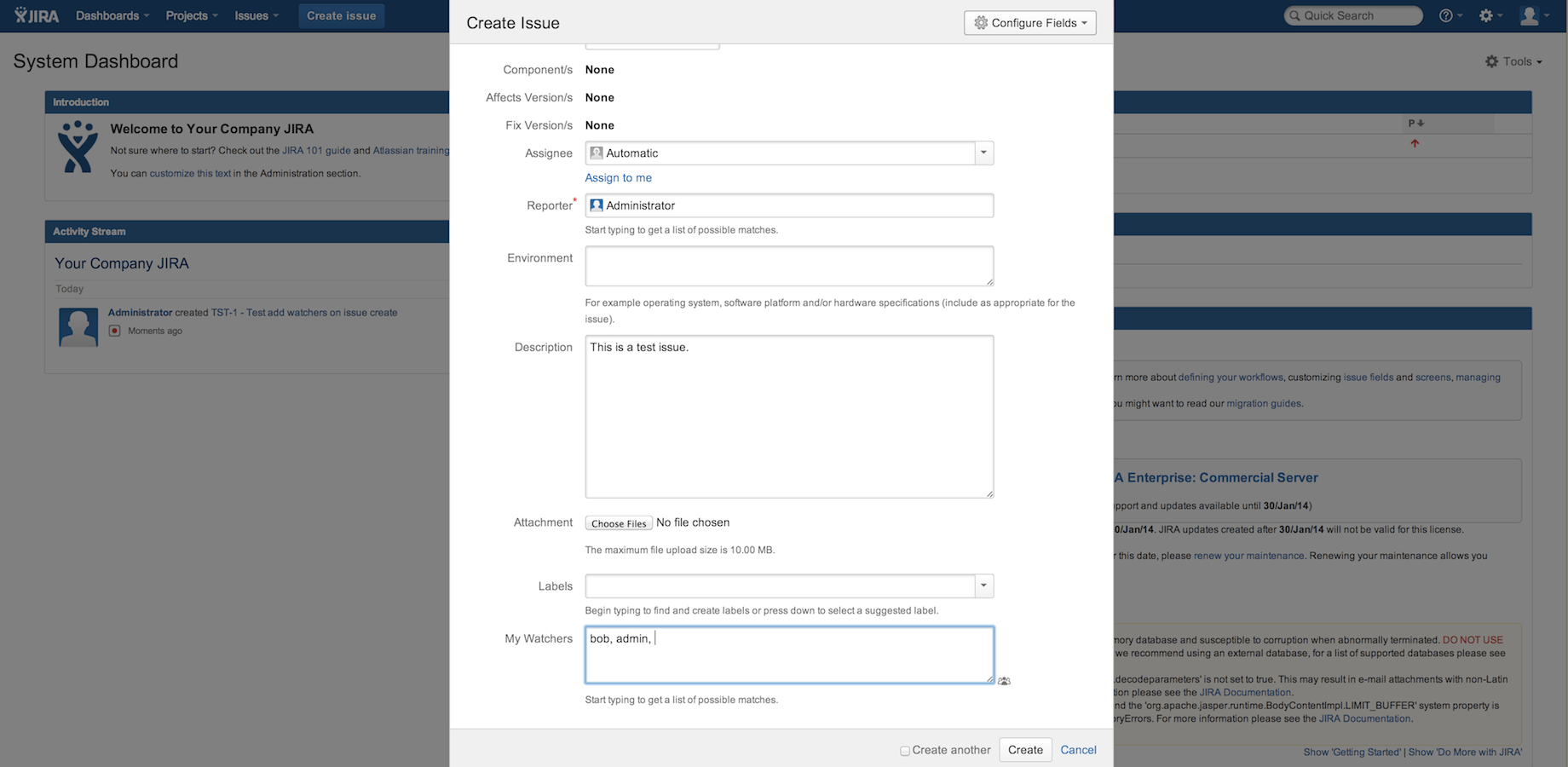The height and width of the screenshot is (767, 1568).
Task: Click the Tools gear icon on the dashboard
Action: tap(1491, 61)
